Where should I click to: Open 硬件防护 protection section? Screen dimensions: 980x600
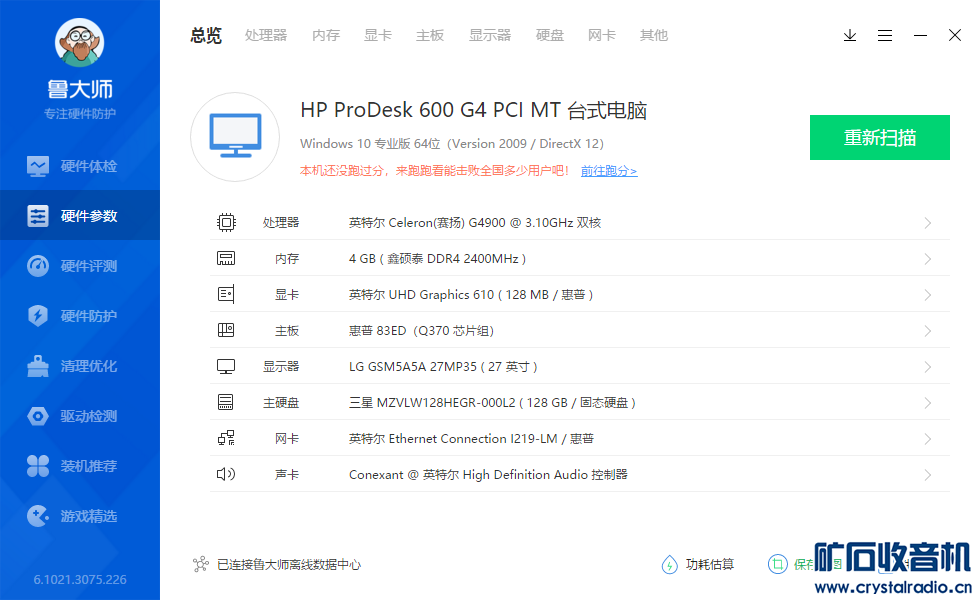click(80, 316)
